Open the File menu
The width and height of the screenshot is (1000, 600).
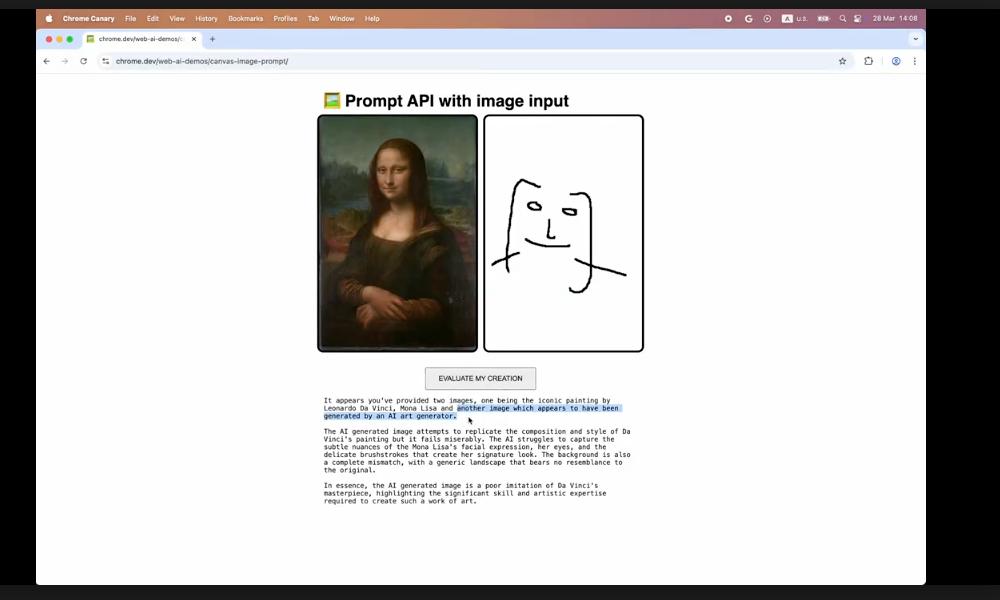click(131, 18)
